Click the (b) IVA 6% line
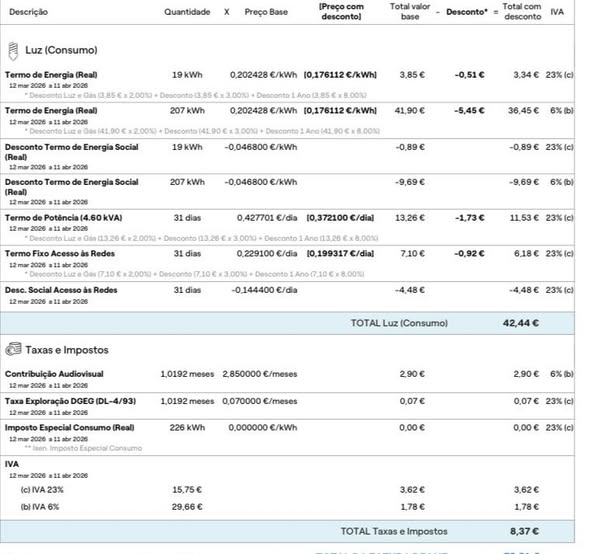Image resolution: width=590 pixels, height=554 pixels. [40, 507]
